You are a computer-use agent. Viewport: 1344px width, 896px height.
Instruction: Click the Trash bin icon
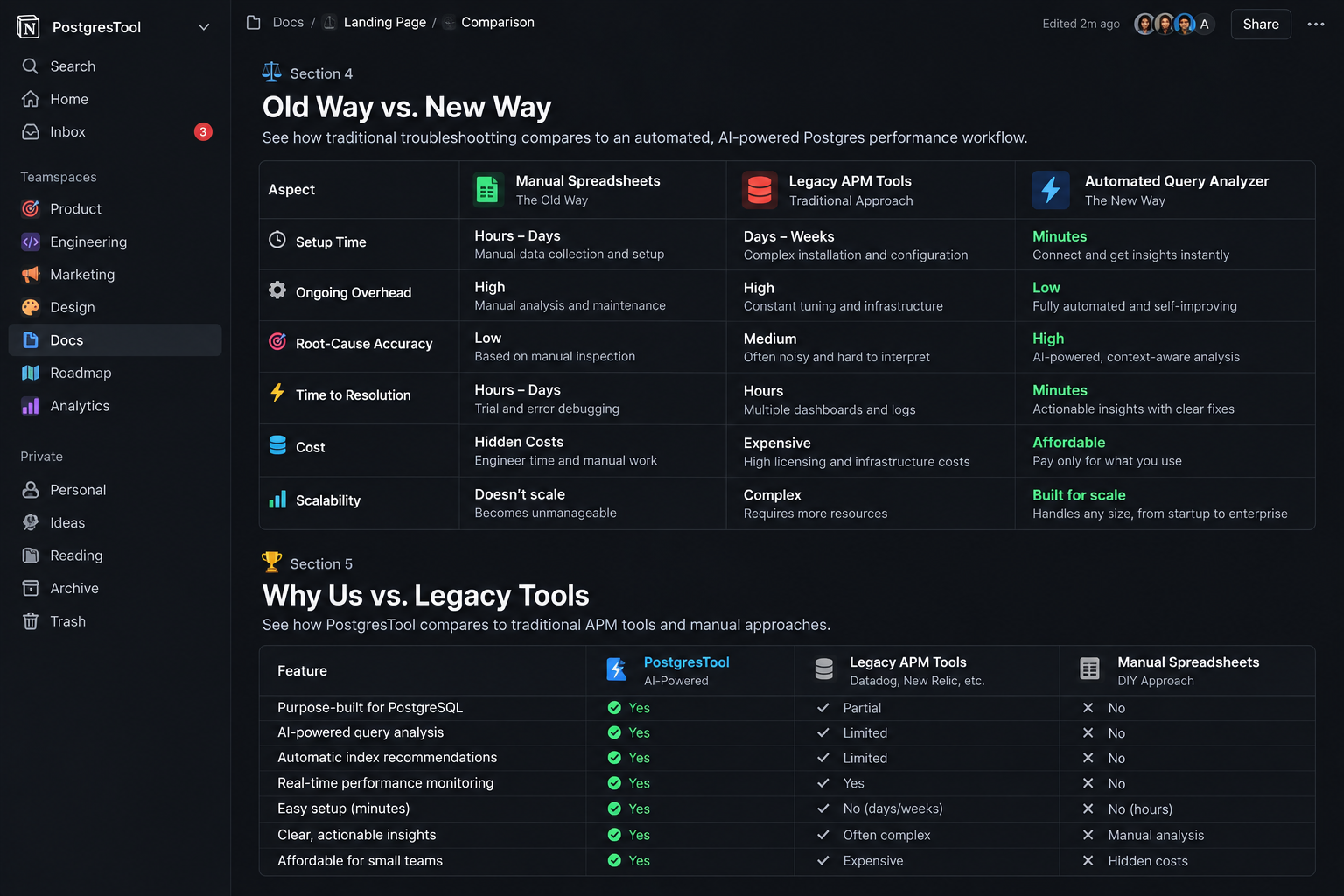(x=31, y=621)
